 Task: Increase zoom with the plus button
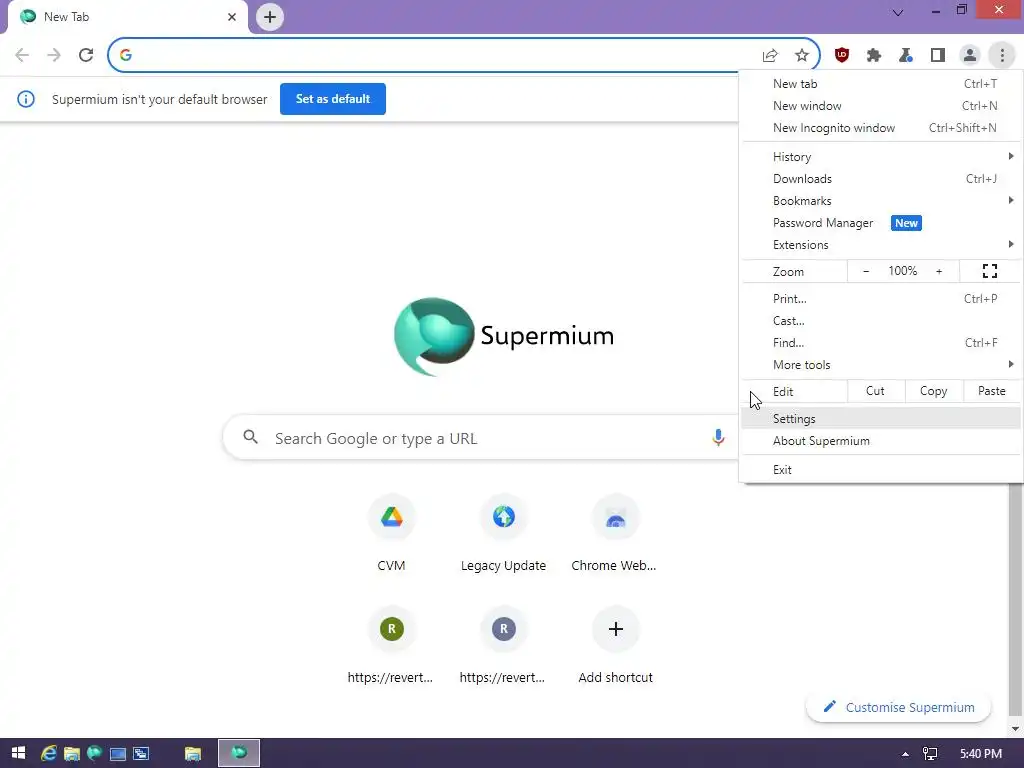(939, 271)
